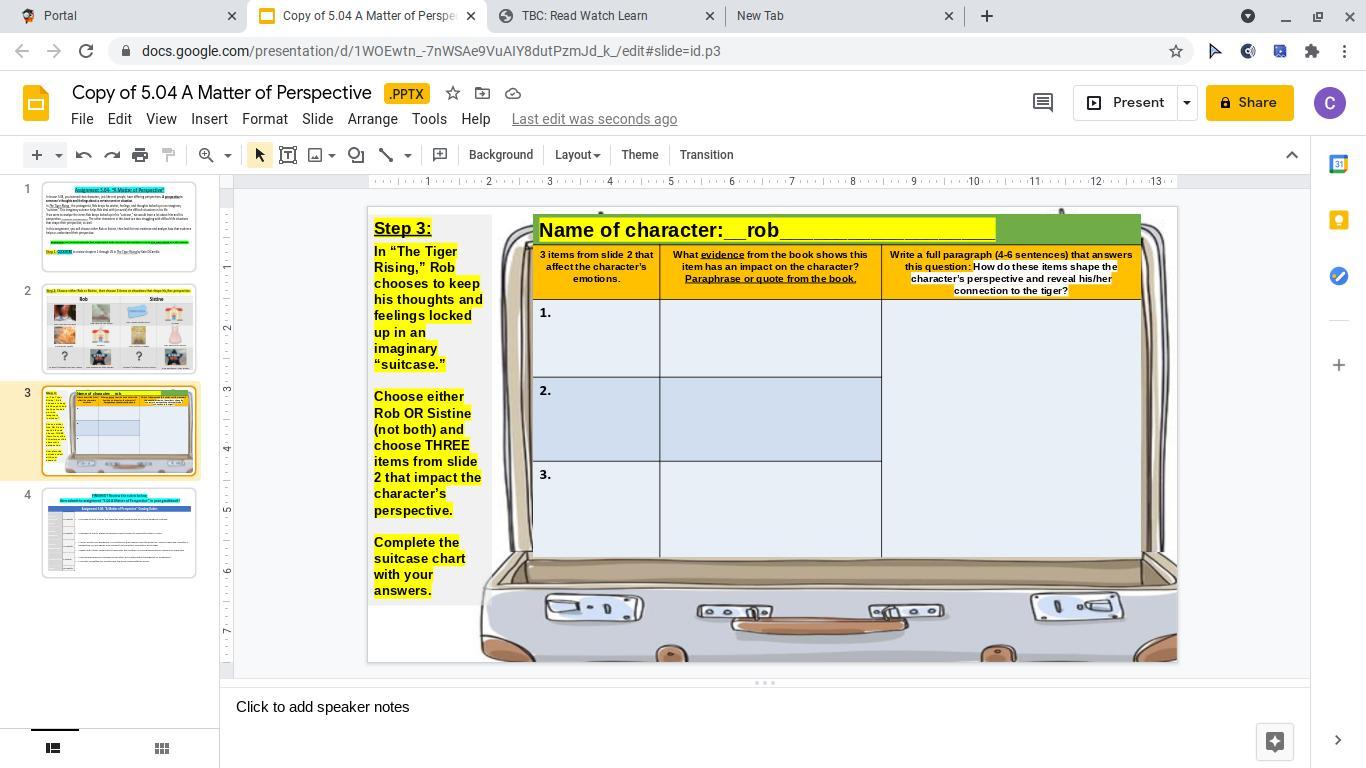Hide the menus with collapse arrow

1291,155
